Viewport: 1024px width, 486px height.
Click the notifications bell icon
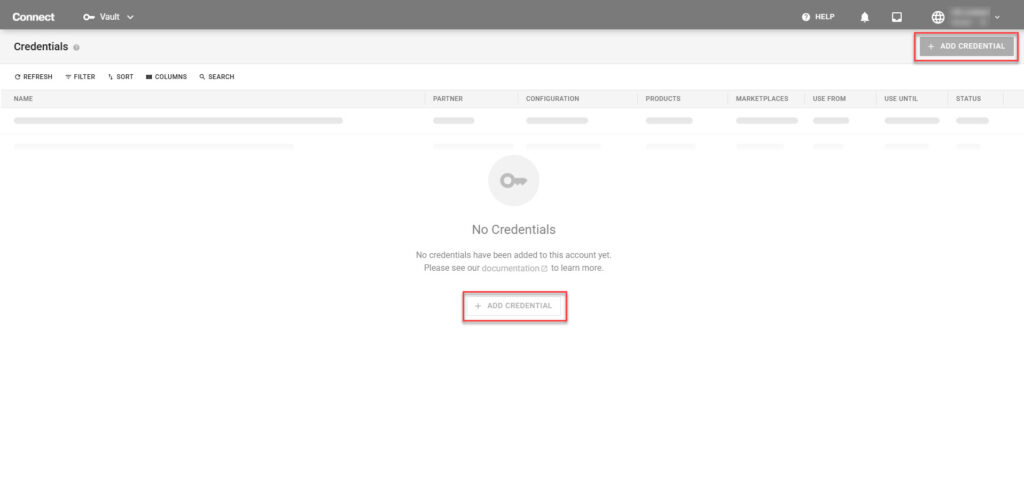click(865, 17)
